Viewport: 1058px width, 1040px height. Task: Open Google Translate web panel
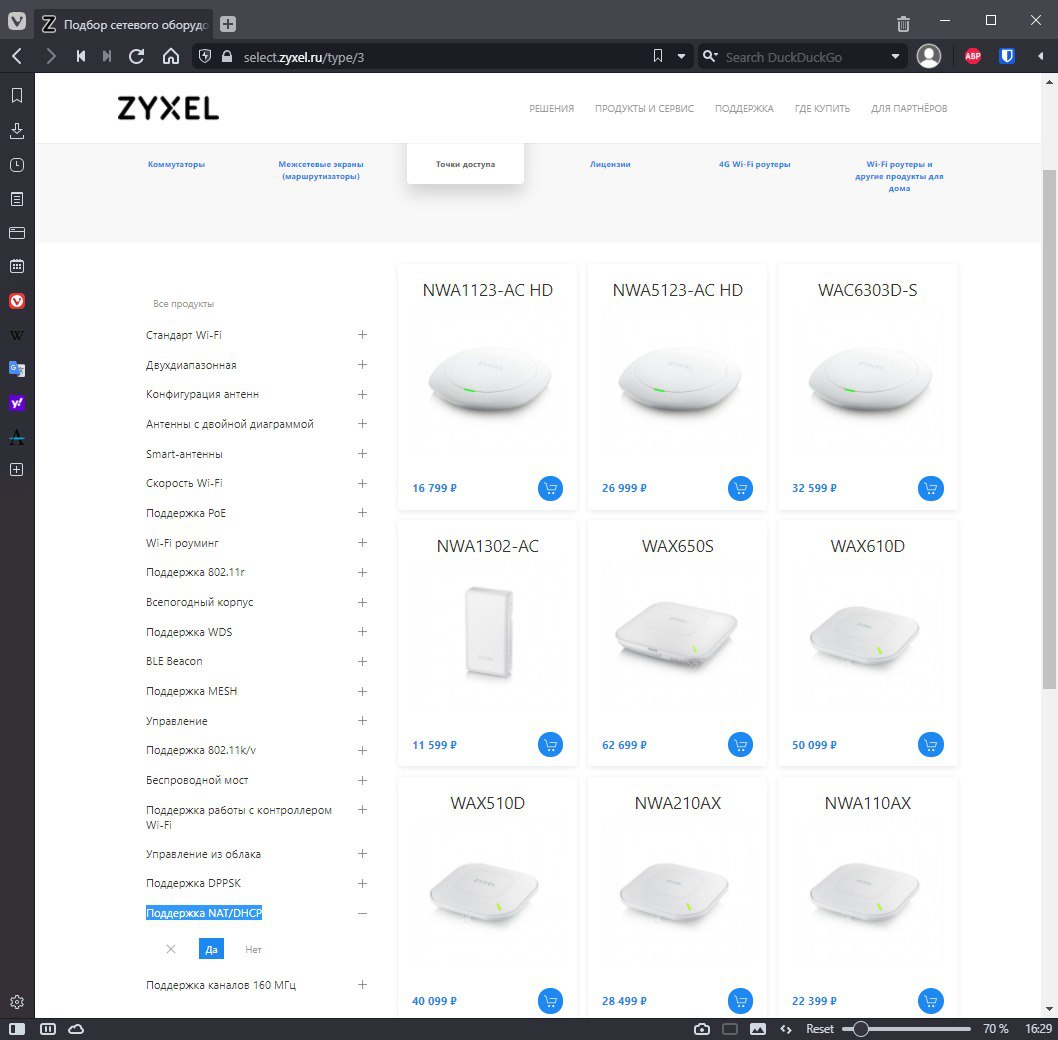point(17,369)
